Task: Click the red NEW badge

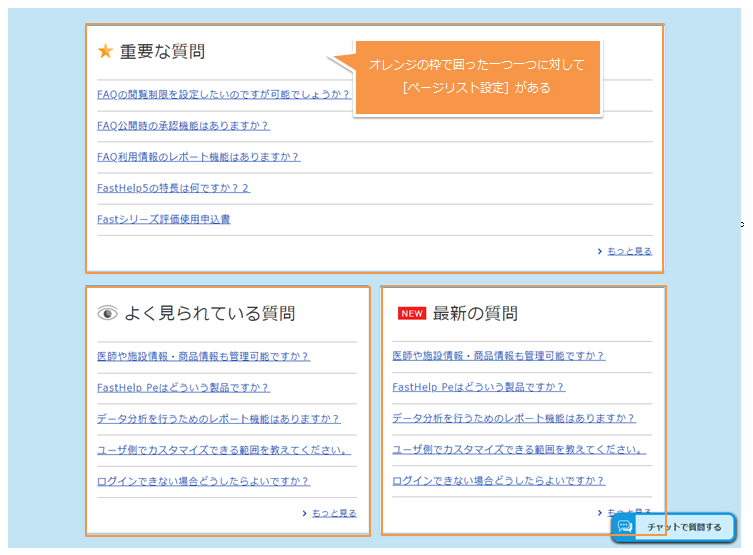Action: point(411,313)
